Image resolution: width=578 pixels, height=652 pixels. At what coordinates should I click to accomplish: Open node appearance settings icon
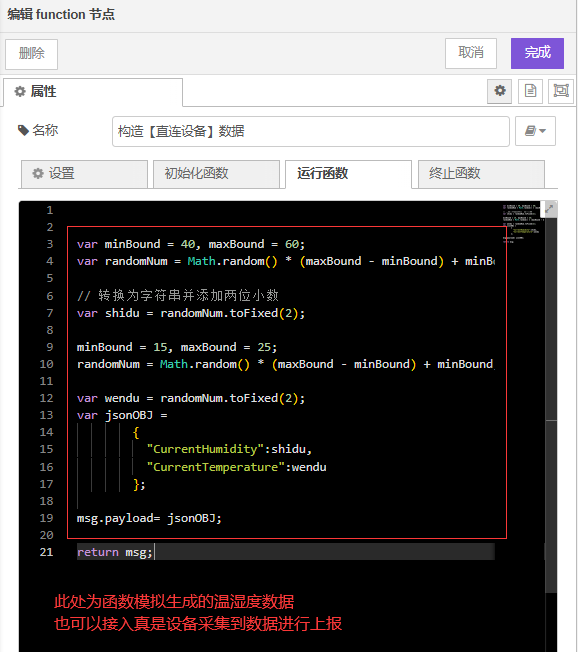tap(561, 91)
